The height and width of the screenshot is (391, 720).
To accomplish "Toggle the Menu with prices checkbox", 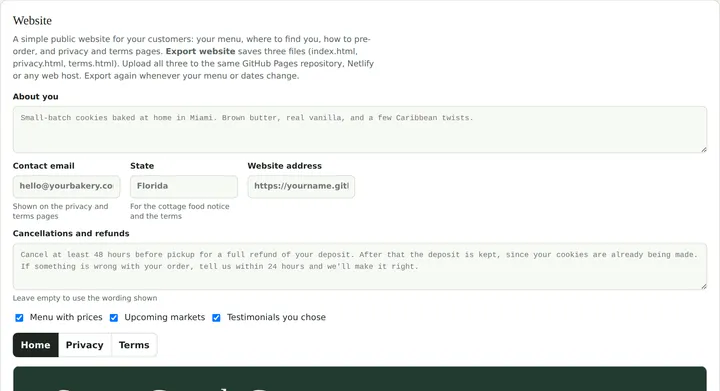I will [x=19, y=318].
